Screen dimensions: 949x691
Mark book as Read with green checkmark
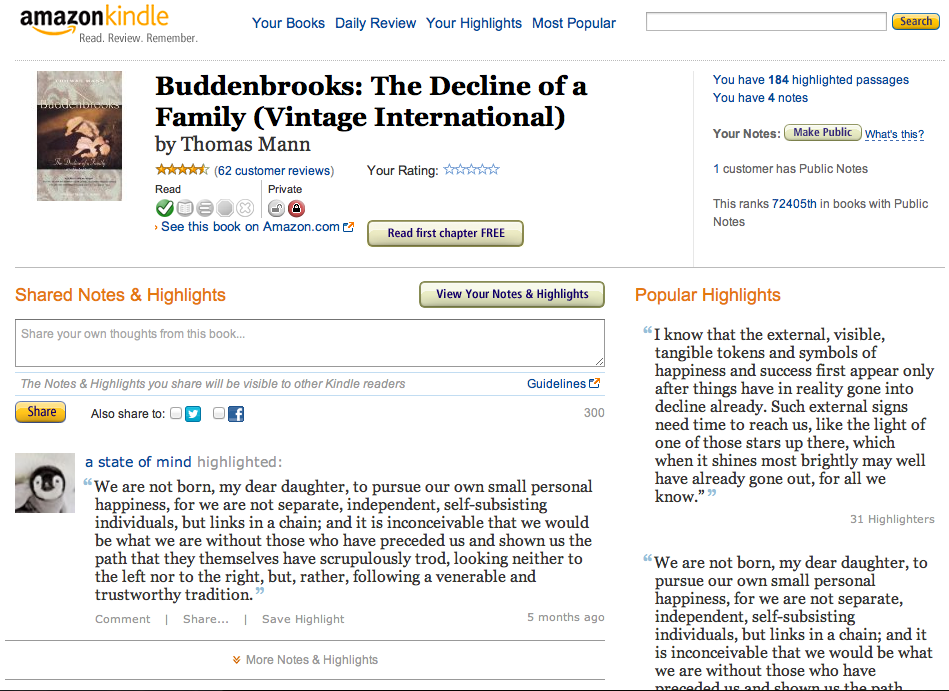pos(165,208)
